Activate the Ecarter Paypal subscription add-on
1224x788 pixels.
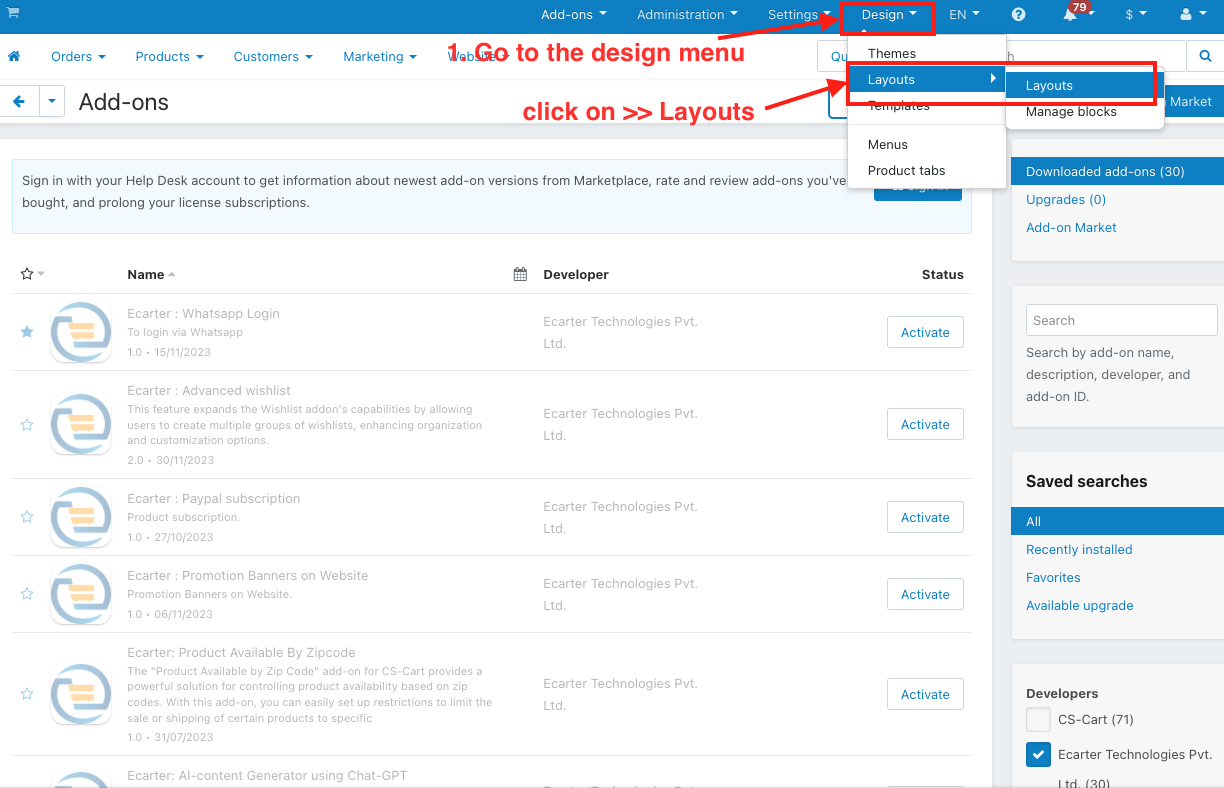925,517
